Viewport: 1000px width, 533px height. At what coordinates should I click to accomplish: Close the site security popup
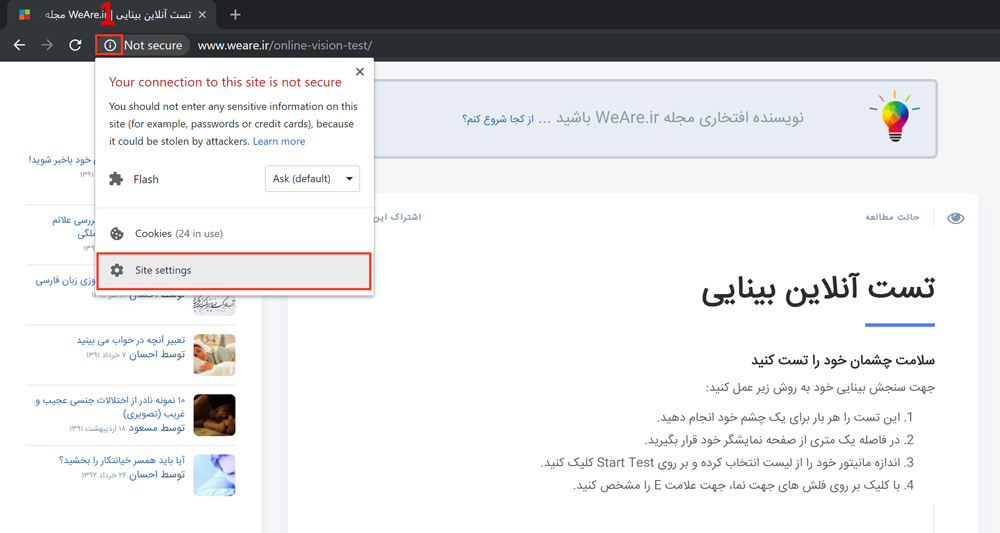click(x=360, y=71)
